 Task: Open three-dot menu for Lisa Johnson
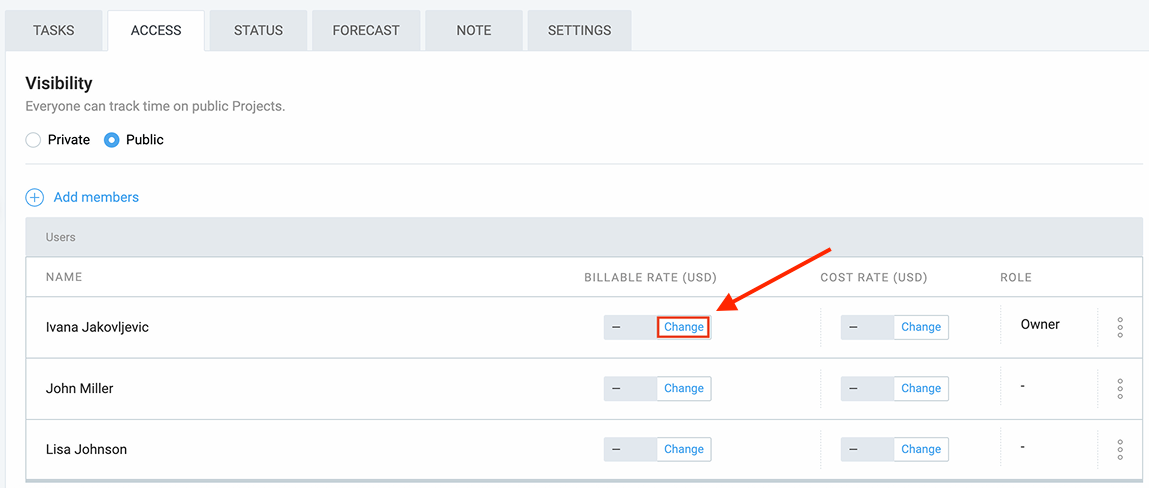pyautogui.click(x=1120, y=449)
